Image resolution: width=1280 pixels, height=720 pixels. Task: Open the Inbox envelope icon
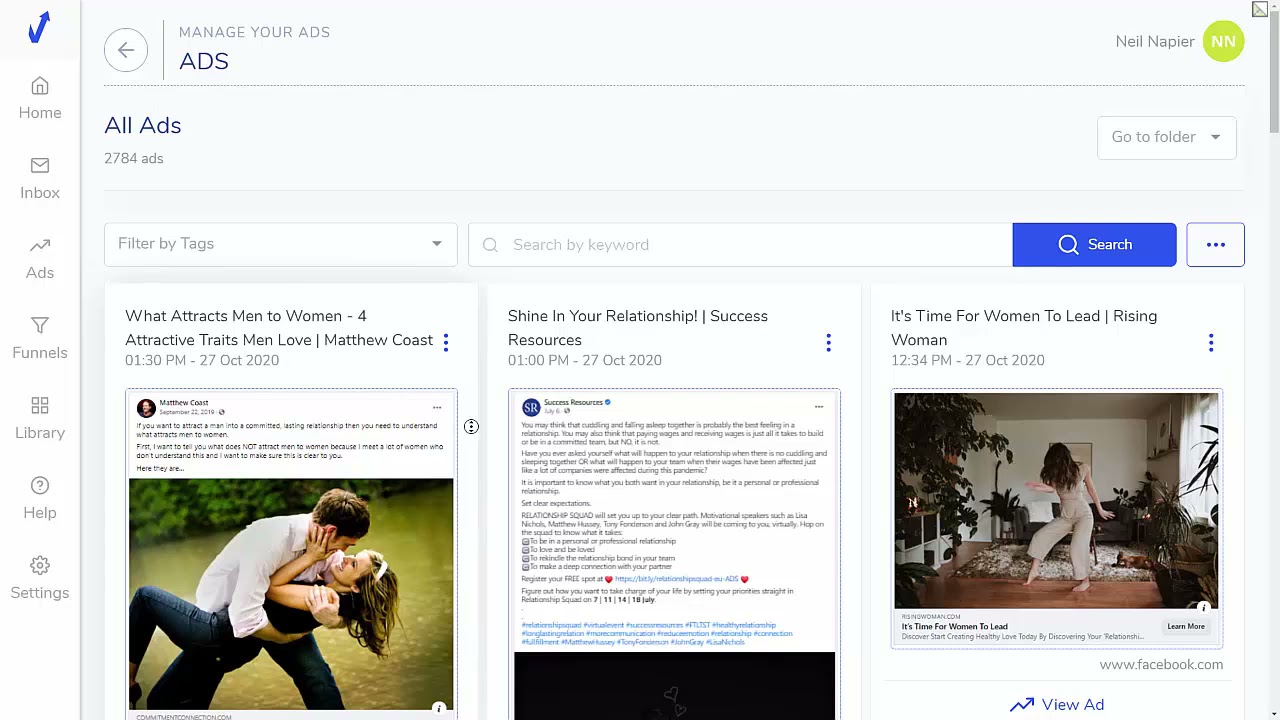pyautogui.click(x=40, y=165)
